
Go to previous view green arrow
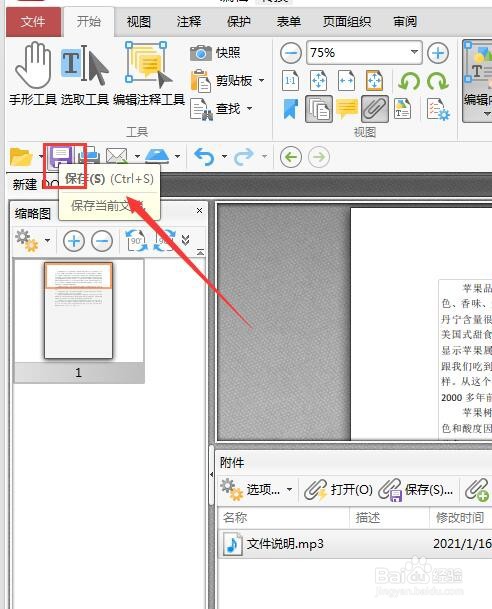pos(290,157)
